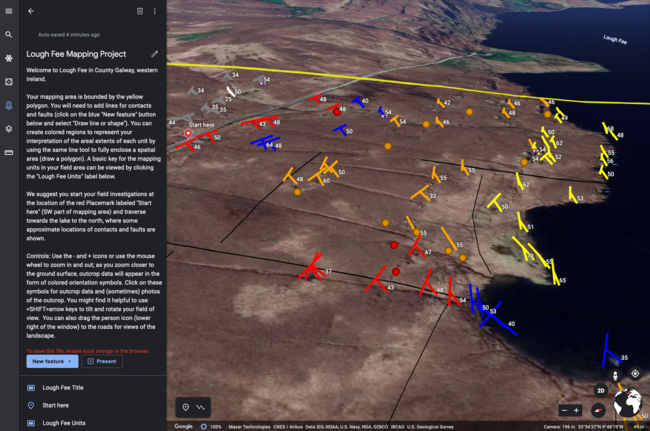
Task: Select the Lough Fee Title item
Action: [x=63, y=386]
